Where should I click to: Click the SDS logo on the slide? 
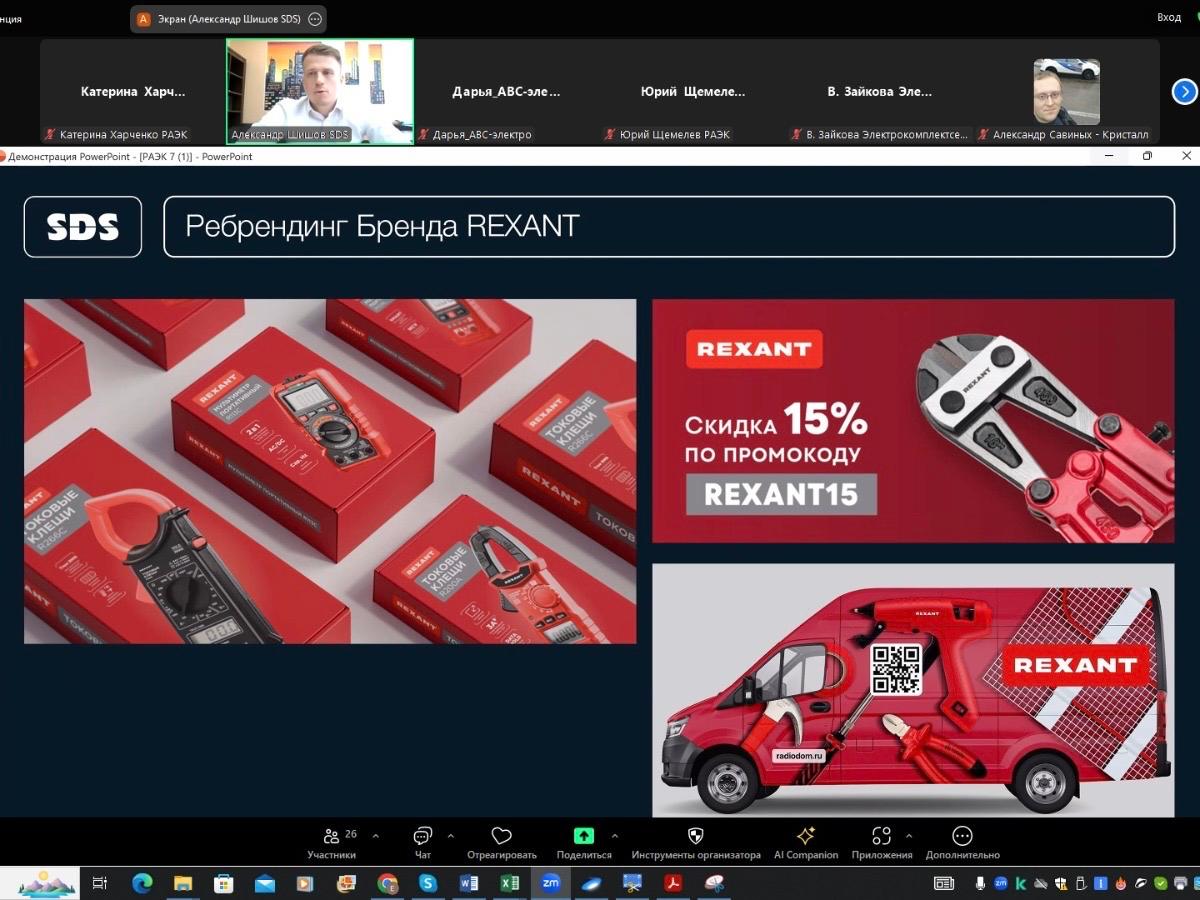83,227
